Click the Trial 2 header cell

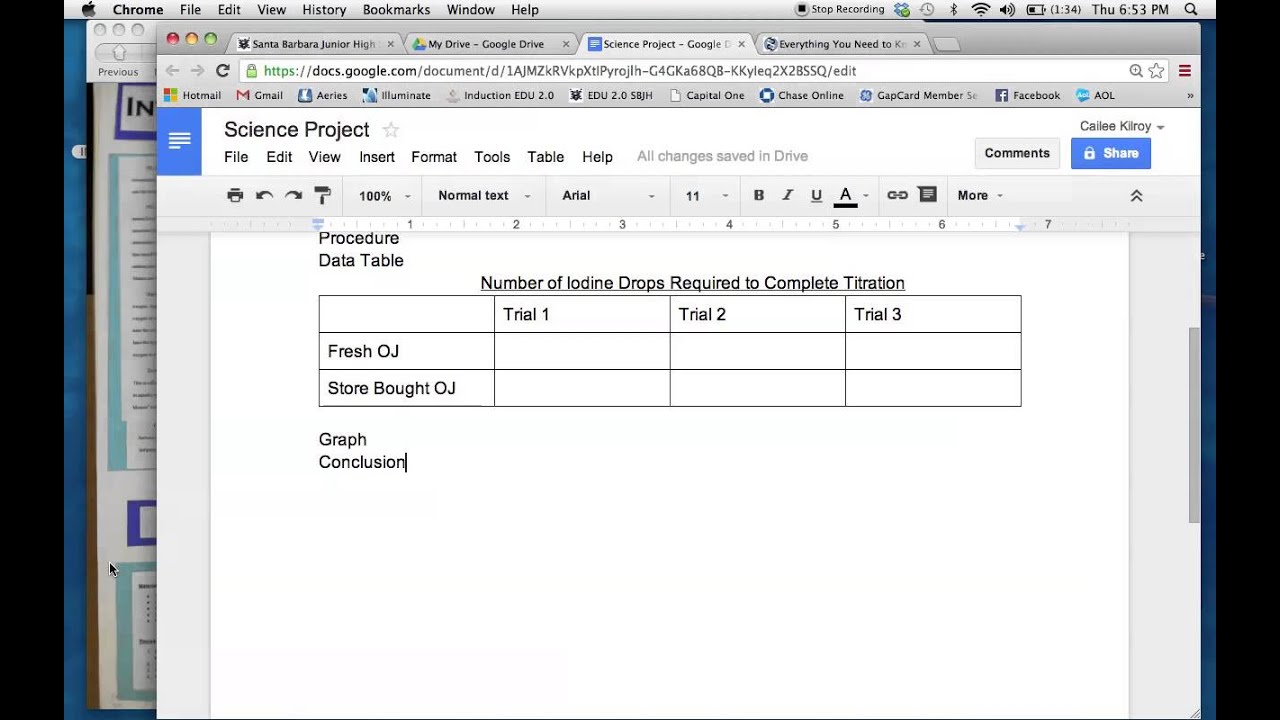click(757, 314)
